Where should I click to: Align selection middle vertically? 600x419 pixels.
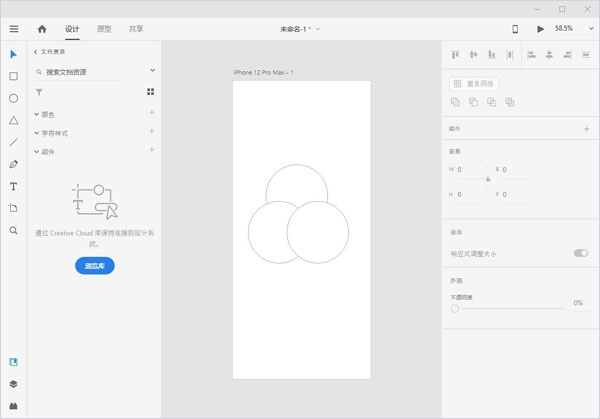coord(473,55)
